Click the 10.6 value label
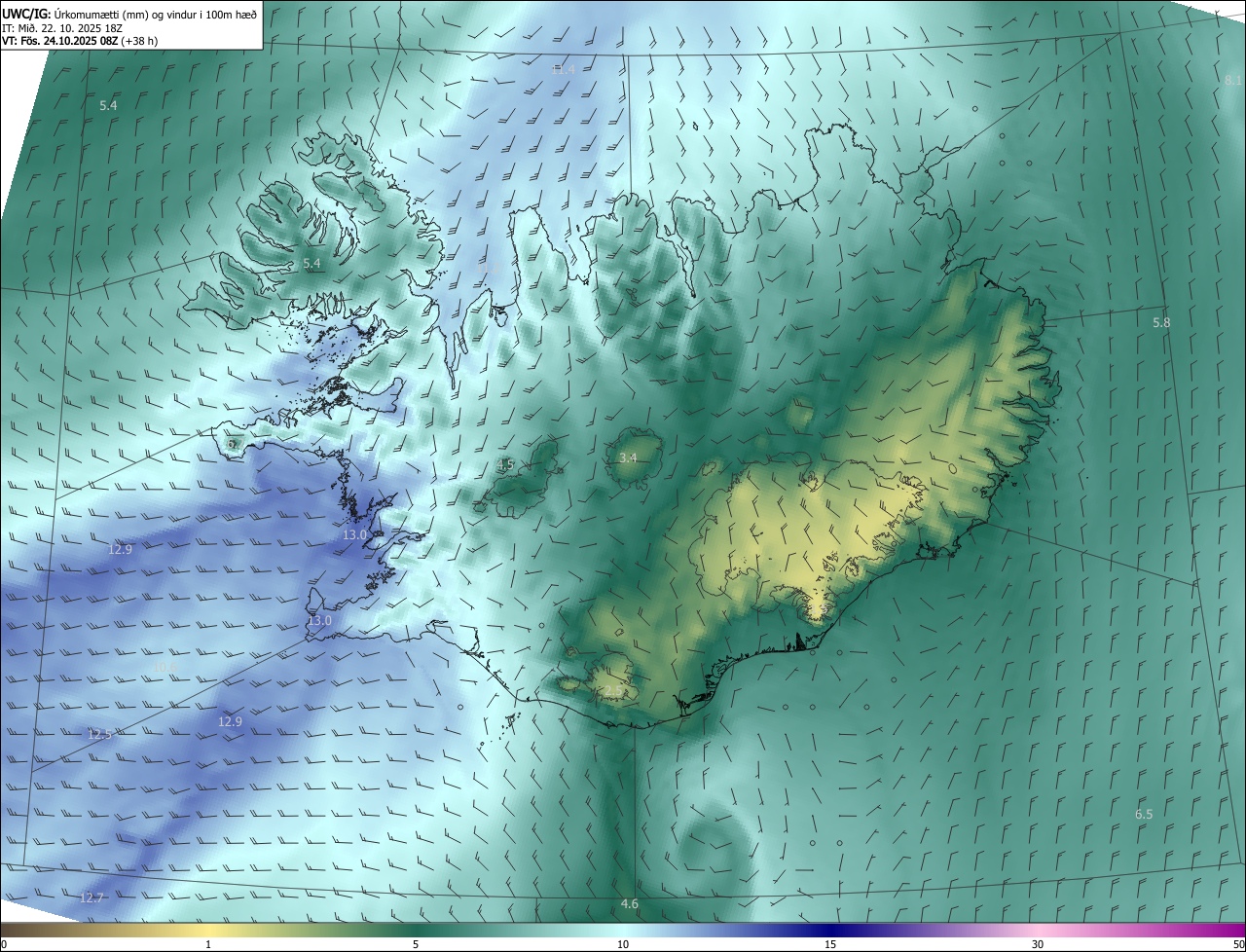The width and height of the screenshot is (1246, 952). point(166,667)
